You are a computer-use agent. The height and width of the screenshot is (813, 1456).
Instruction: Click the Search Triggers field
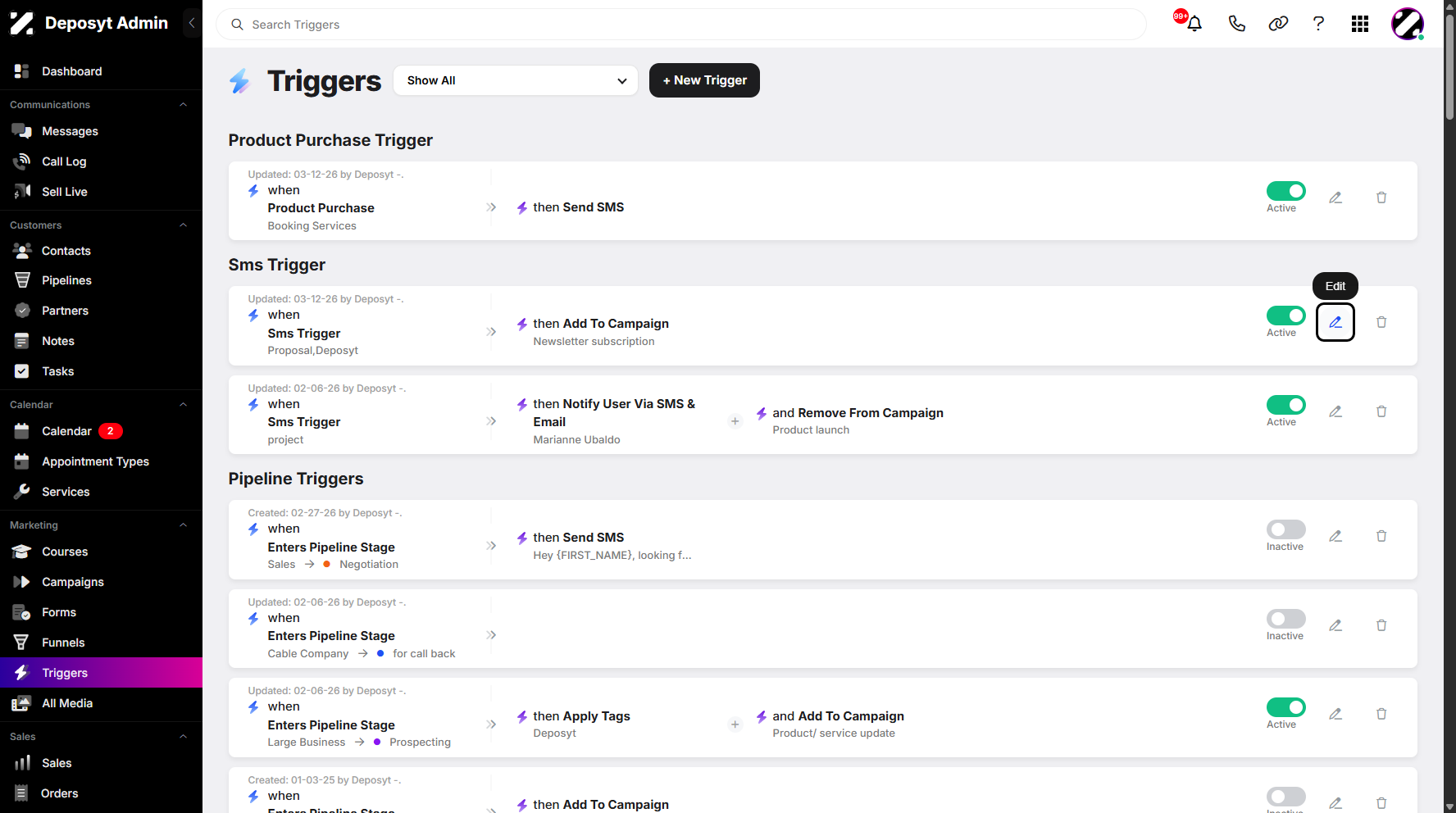click(681, 25)
